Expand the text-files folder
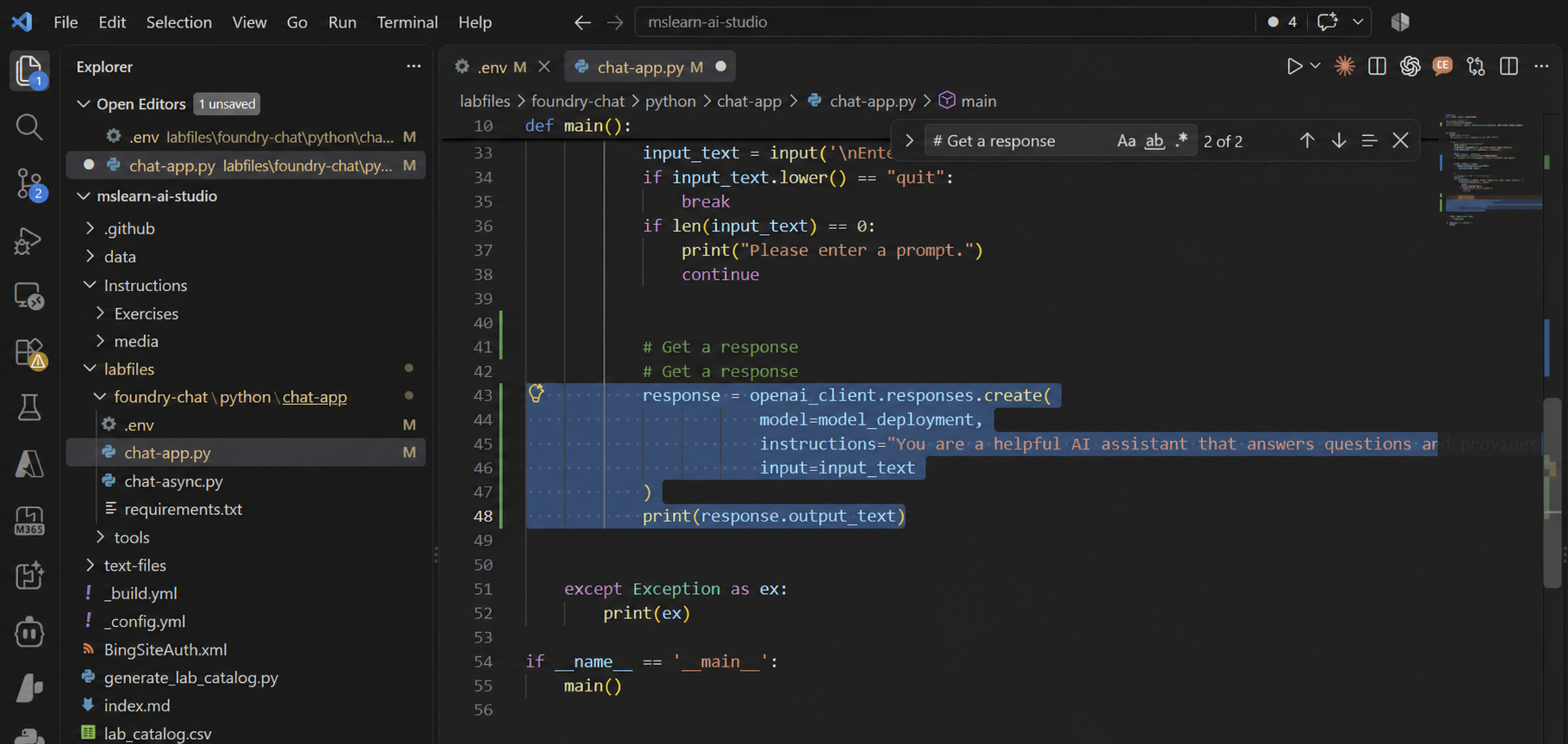 coord(90,566)
